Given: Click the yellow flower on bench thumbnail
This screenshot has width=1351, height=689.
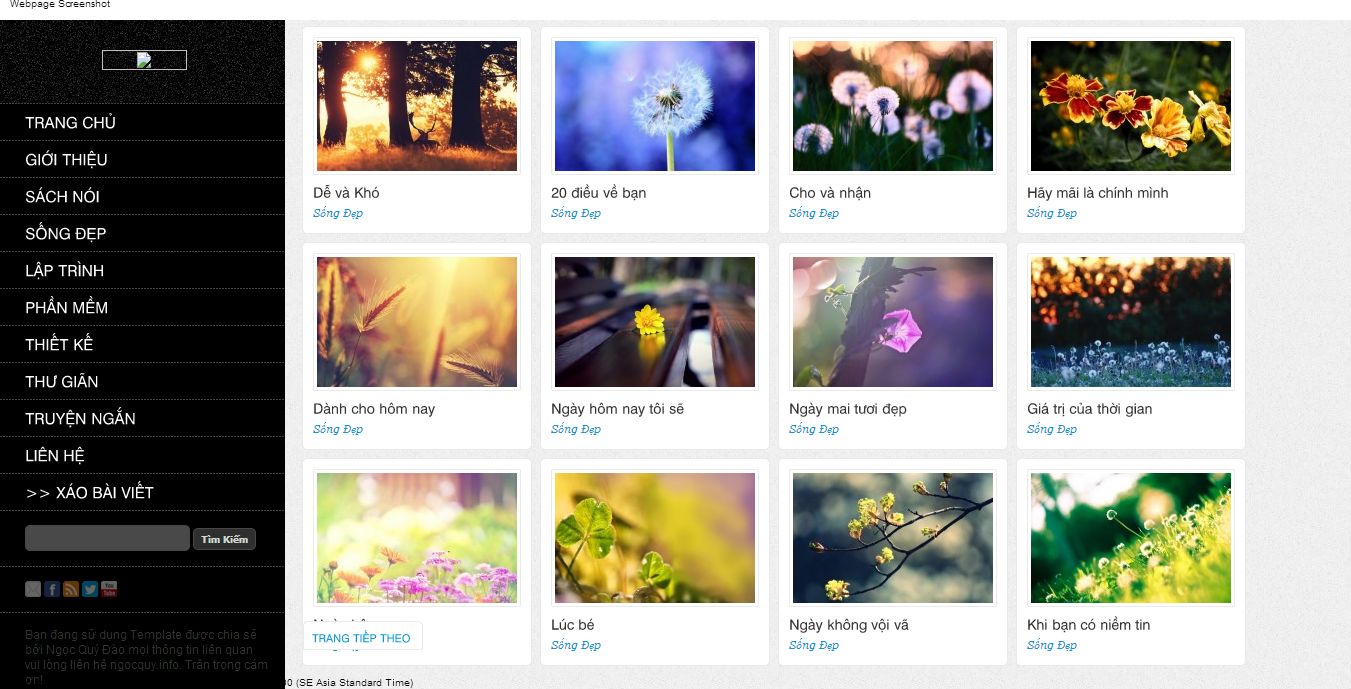Looking at the screenshot, I should pyautogui.click(x=655, y=322).
